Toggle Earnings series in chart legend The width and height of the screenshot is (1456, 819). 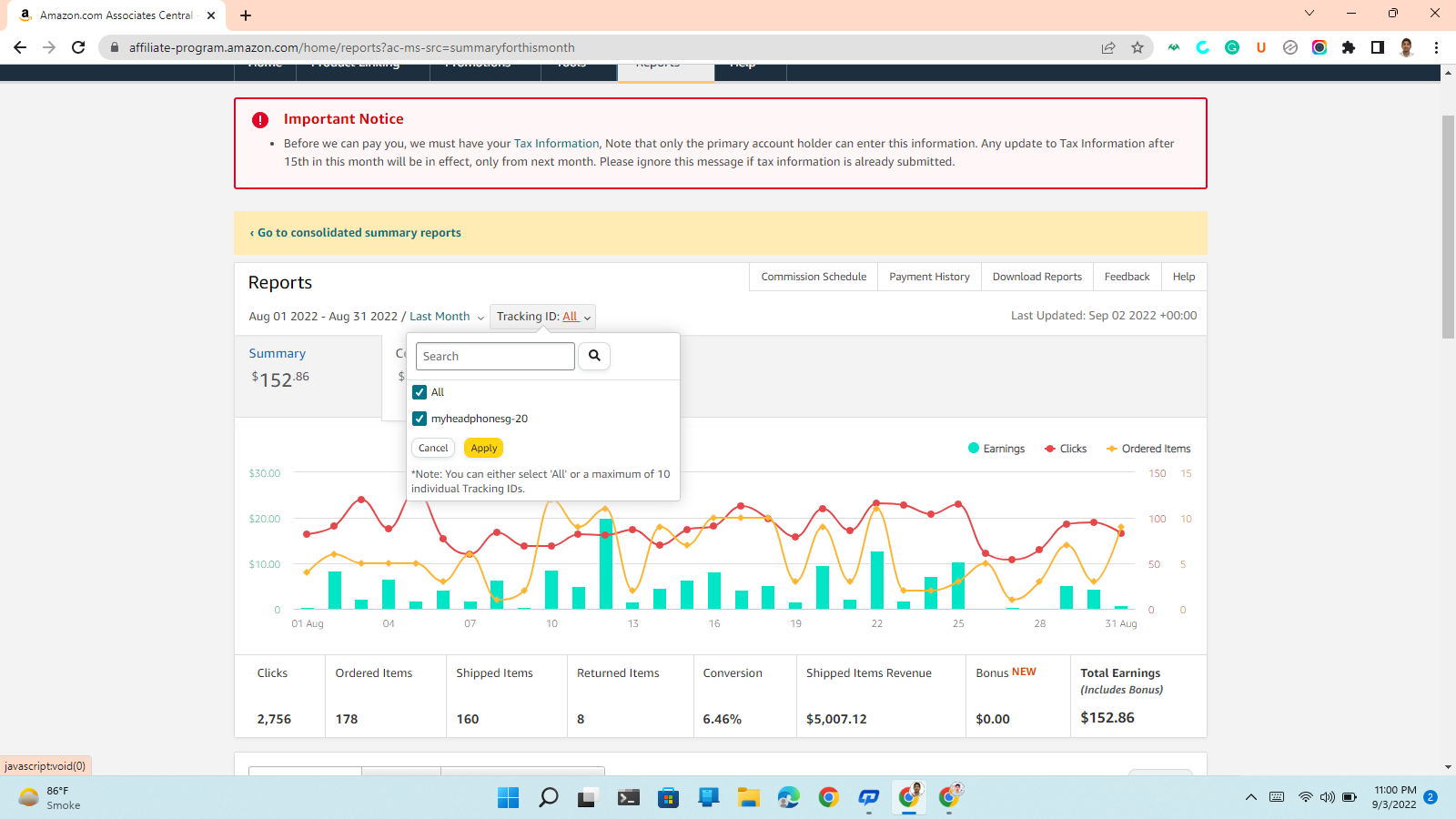(x=996, y=449)
